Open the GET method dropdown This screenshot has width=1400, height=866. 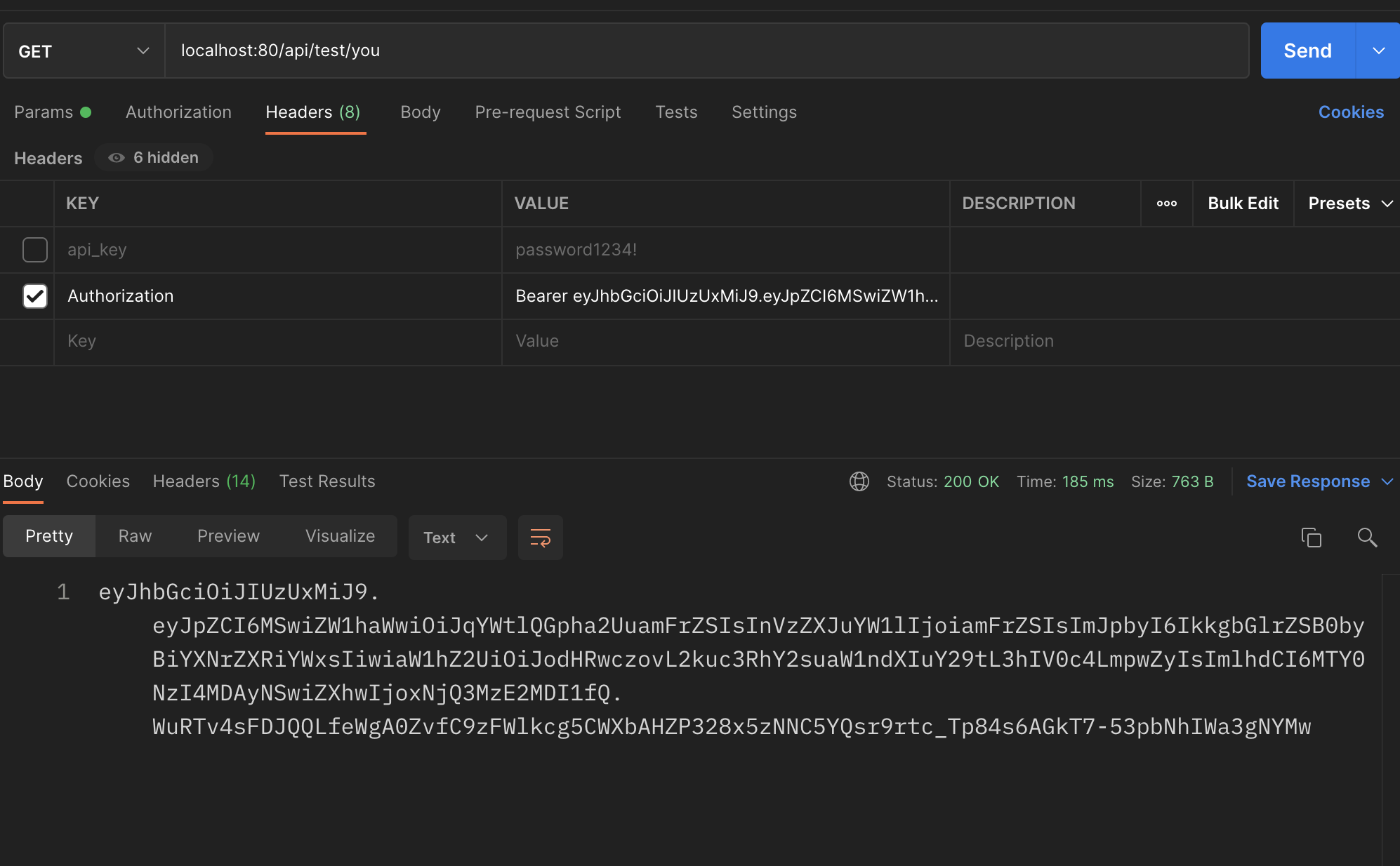point(84,51)
